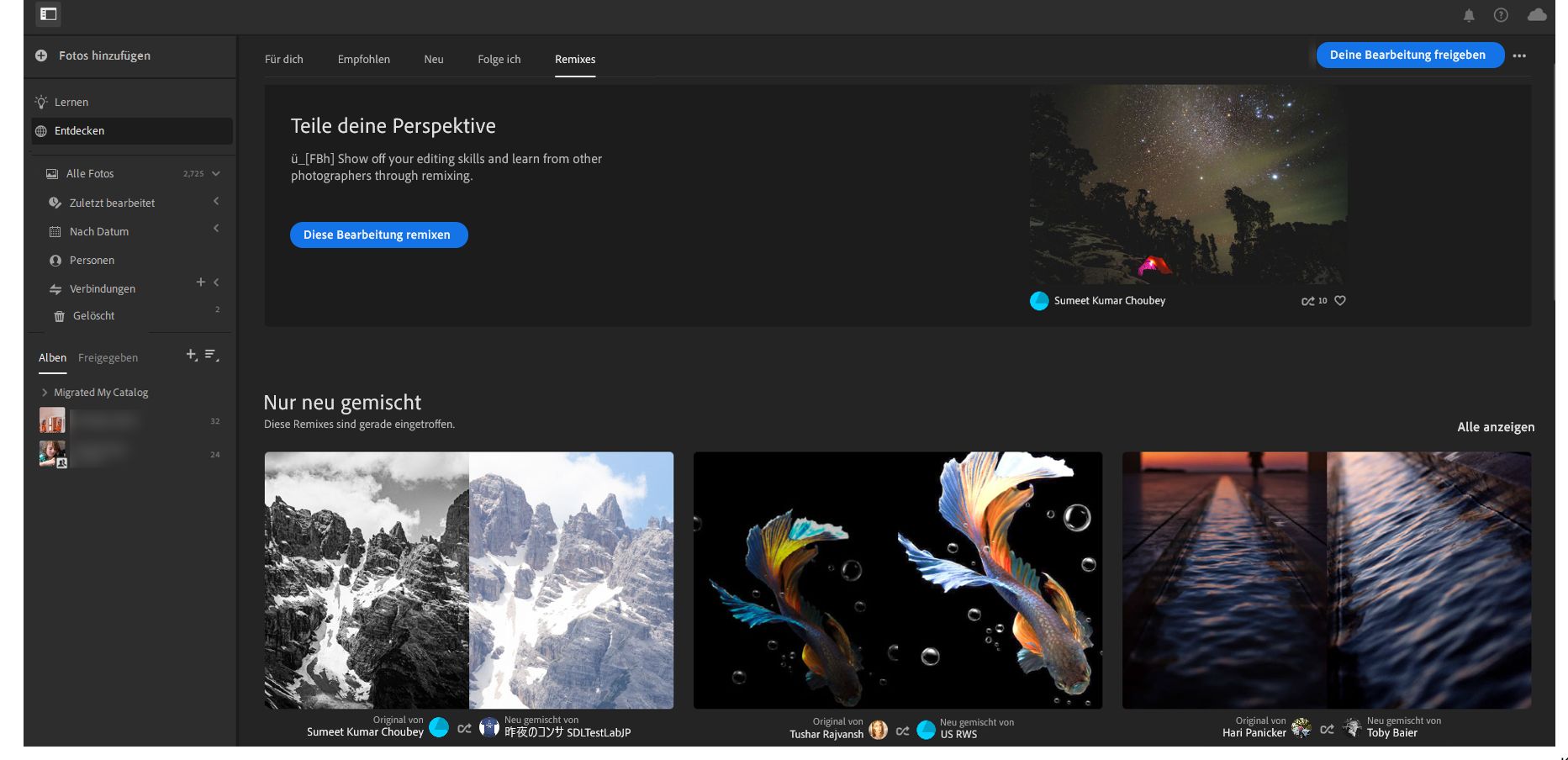Click Hari Panicker's avatar under the water remix
The image size is (1568, 760).
pos(1301,728)
